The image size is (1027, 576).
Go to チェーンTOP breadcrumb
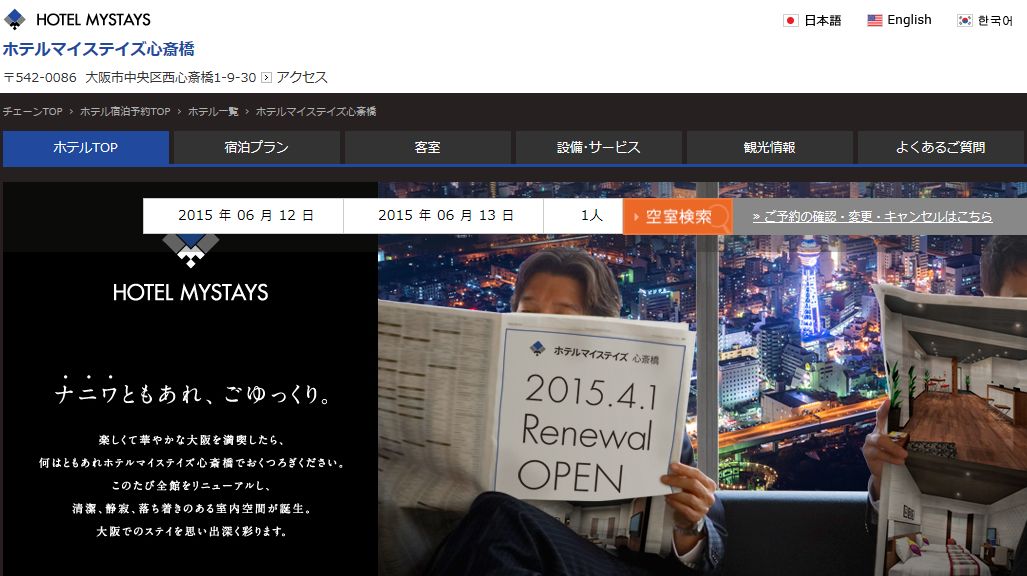click(32, 111)
